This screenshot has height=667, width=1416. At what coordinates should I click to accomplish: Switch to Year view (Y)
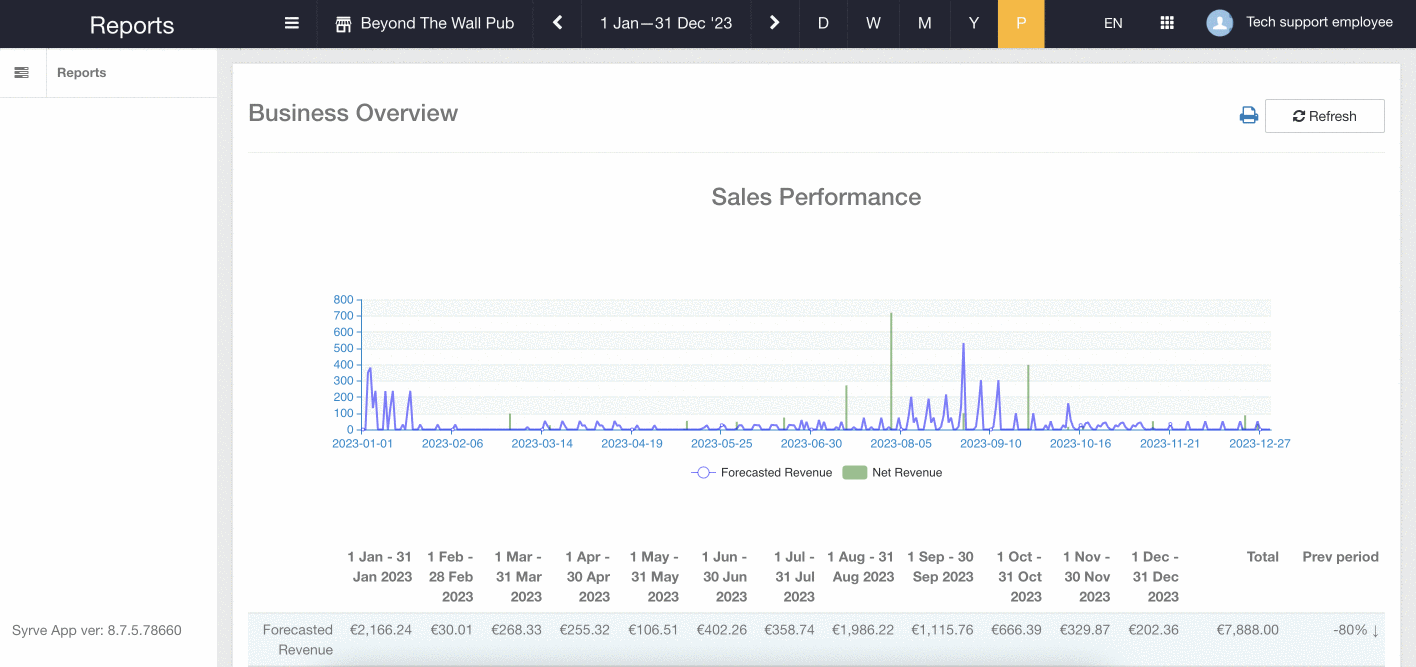pyautogui.click(x=973, y=23)
